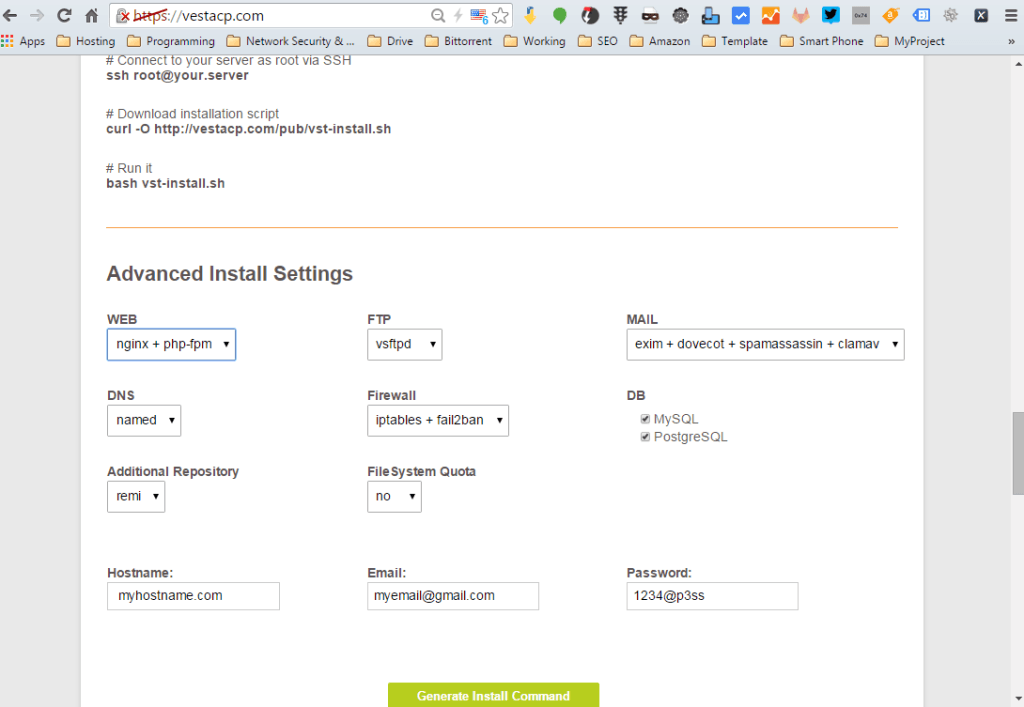
Task: Open the Chrome hamburger menu
Action: 1011,15
